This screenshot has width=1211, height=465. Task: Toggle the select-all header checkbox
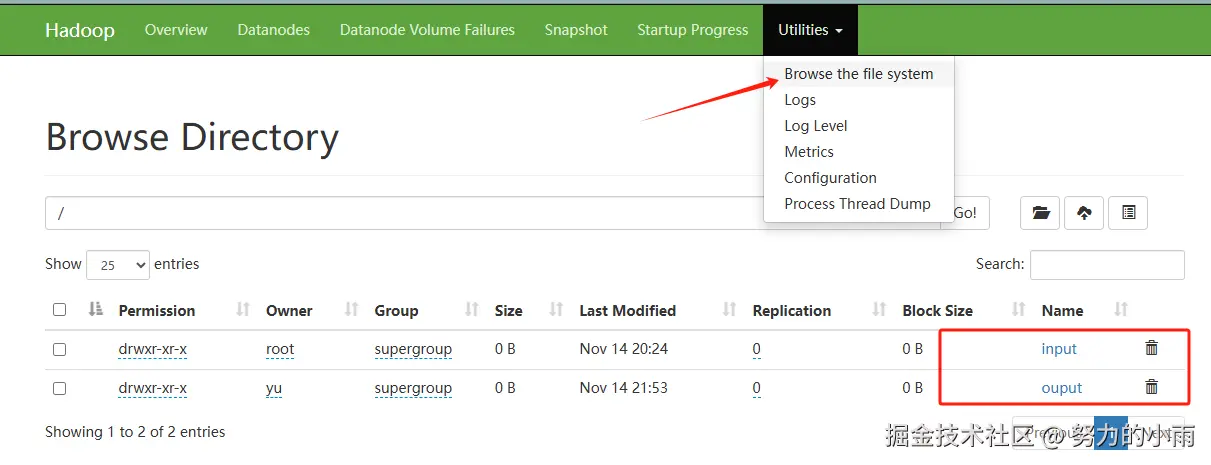(59, 310)
